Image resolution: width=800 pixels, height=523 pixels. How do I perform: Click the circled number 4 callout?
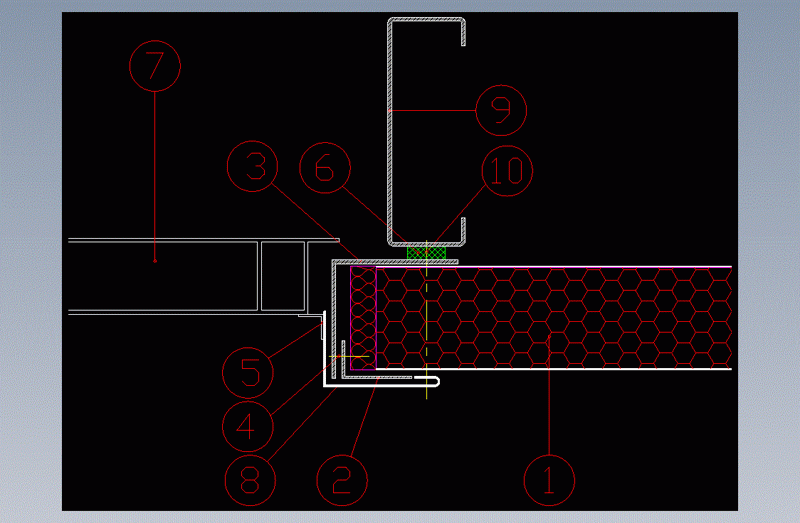point(250,424)
